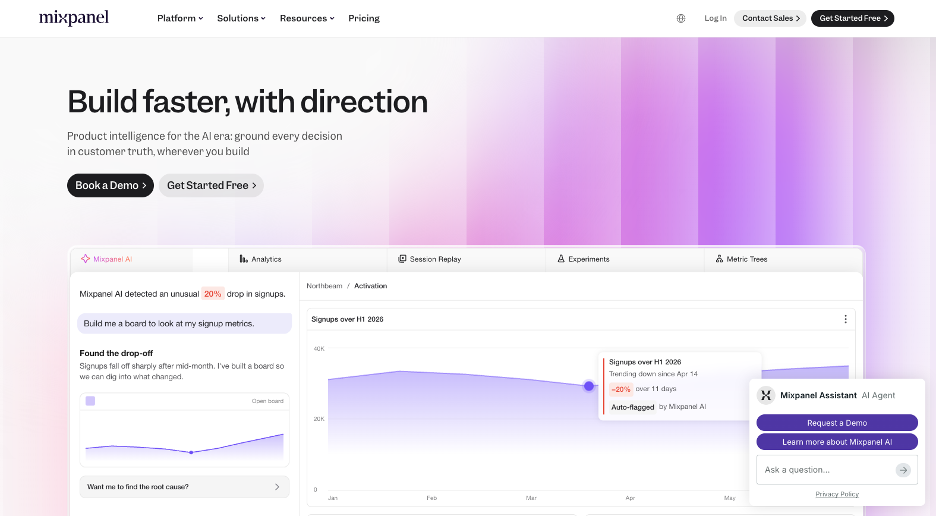Click arrow on root cause prompt
This screenshot has width=936, height=516.
coord(277,487)
